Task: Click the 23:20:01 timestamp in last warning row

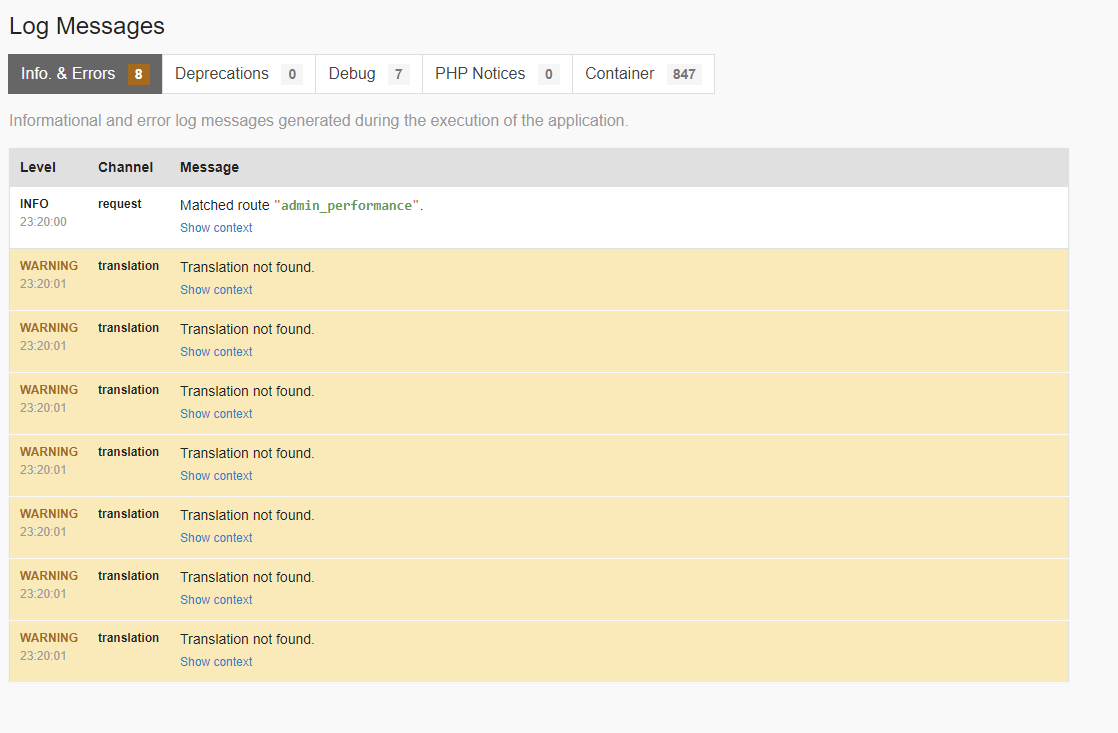Action: [x=43, y=656]
